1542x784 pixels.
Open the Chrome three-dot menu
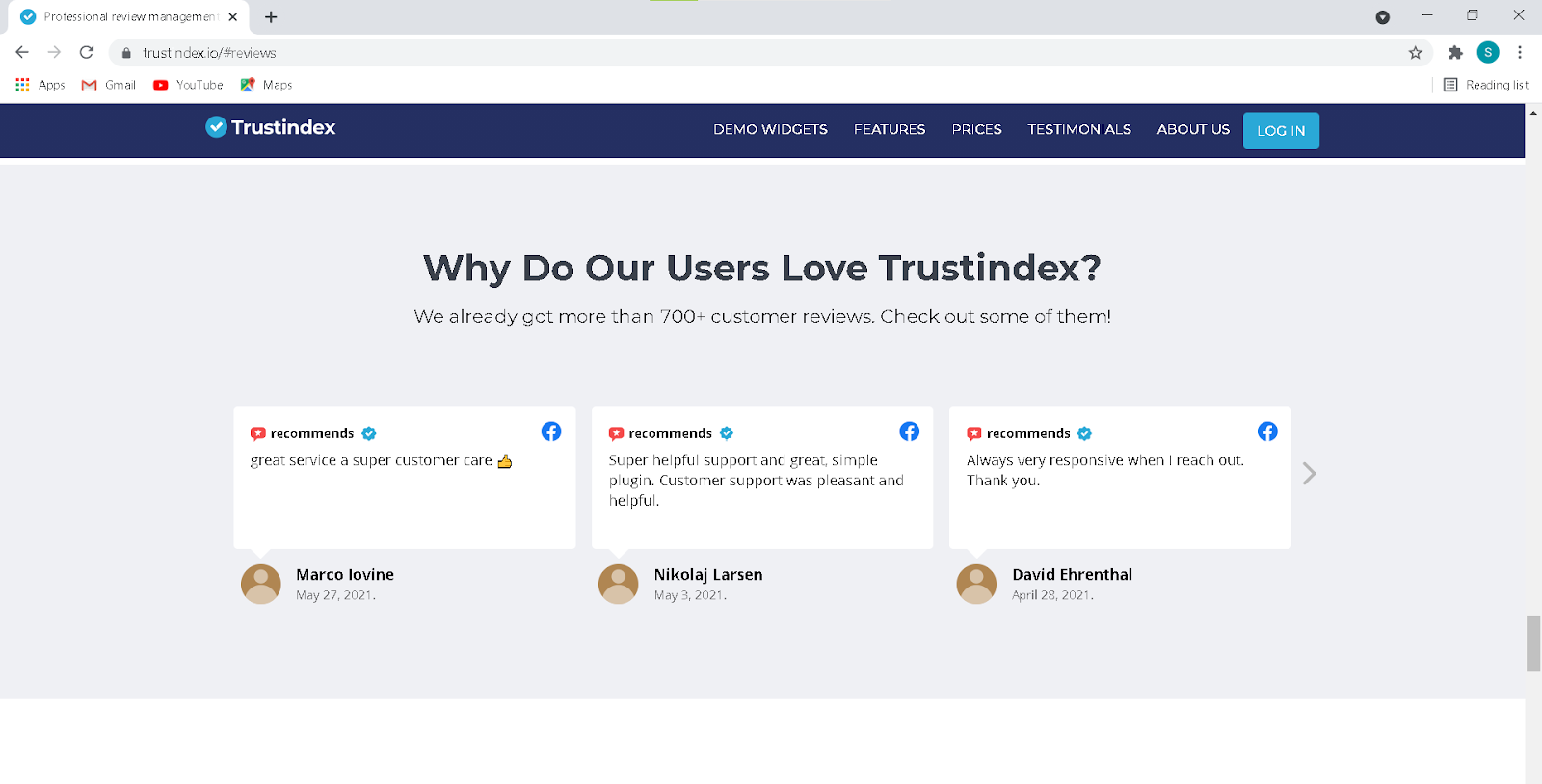click(x=1520, y=53)
